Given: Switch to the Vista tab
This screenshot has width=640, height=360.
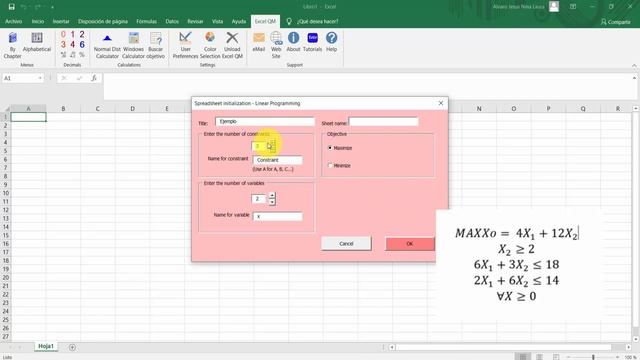Looking at the screenshot, I should [x=217, y=21].
